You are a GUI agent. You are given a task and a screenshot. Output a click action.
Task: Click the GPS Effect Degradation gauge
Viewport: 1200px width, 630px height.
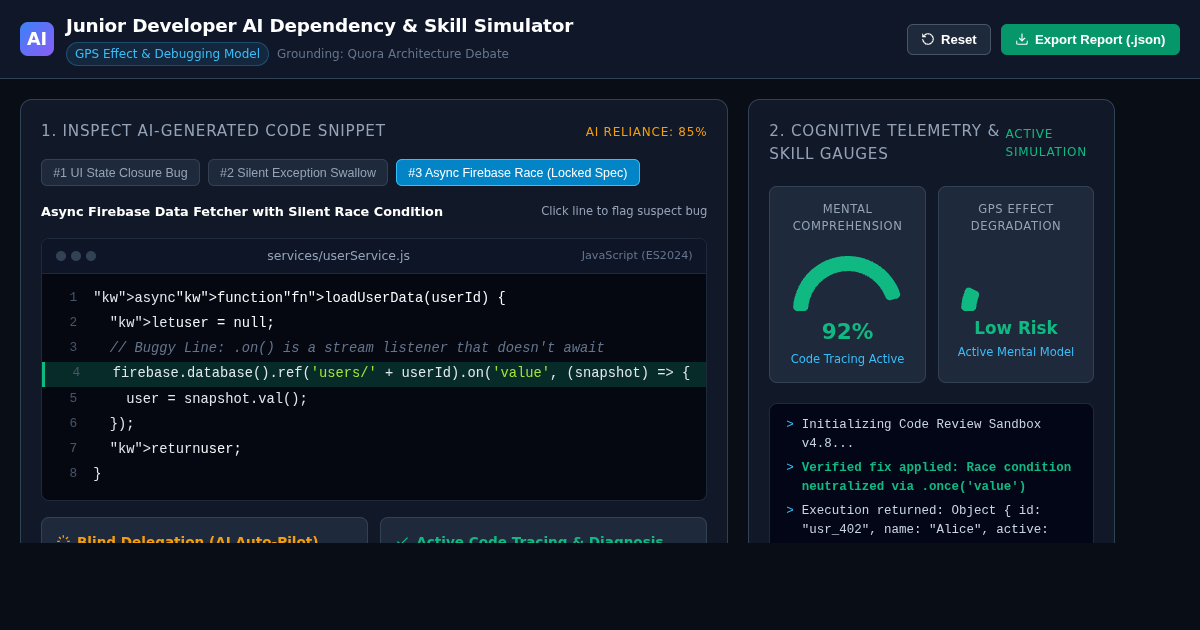click(1016, 284)
